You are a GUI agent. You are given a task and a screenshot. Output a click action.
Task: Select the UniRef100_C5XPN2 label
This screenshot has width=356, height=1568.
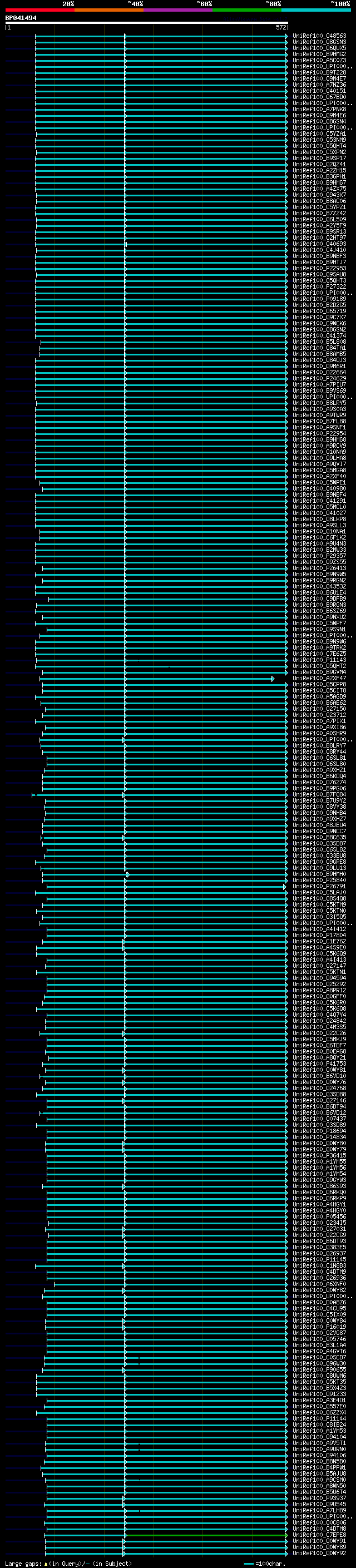tap(319, 152)
